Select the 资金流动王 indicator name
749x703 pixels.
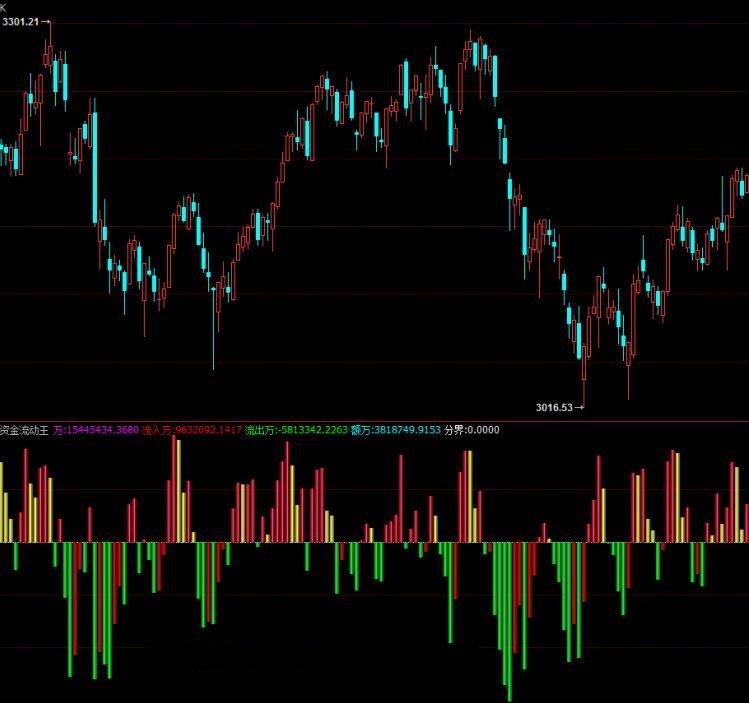(x=24, y=430)
